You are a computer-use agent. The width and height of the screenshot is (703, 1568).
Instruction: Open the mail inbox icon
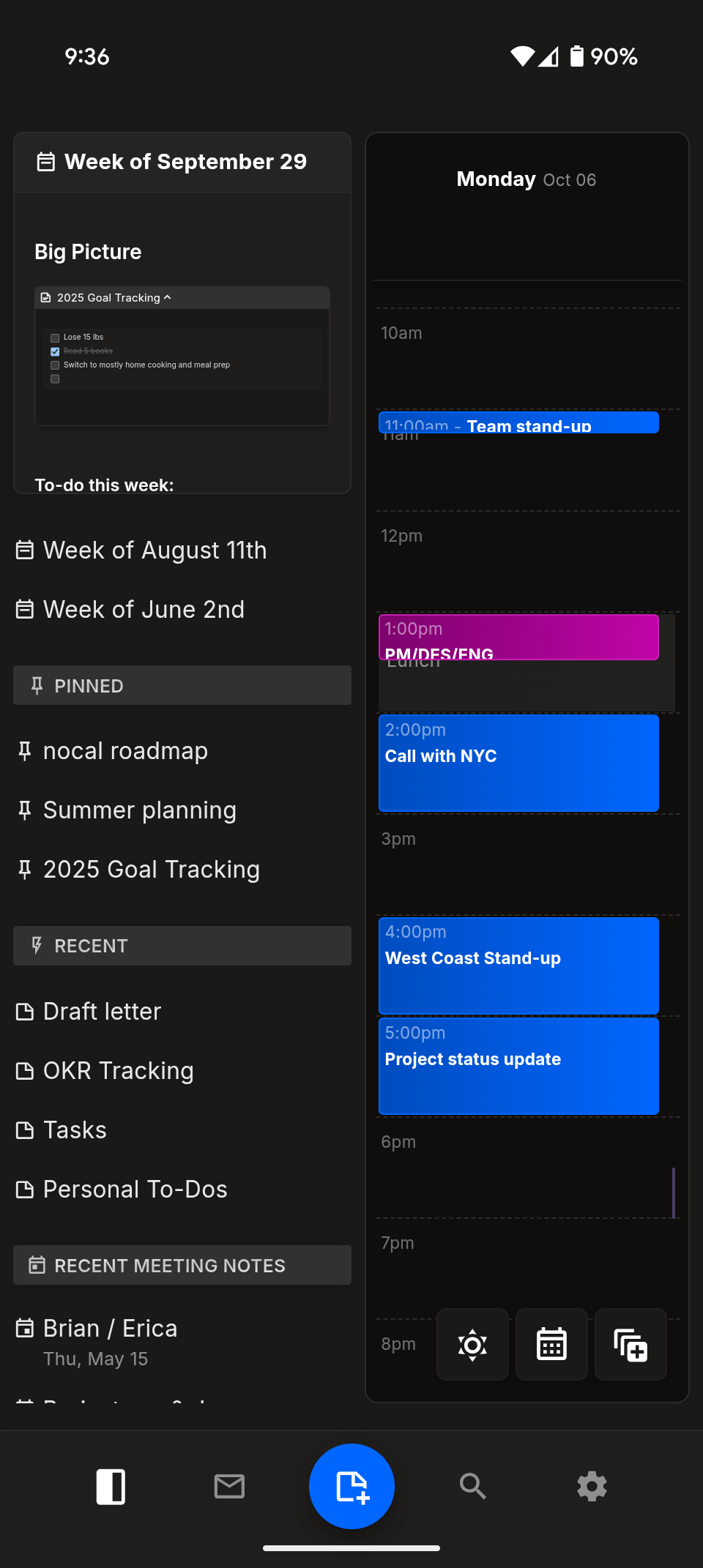(x=229, y=1487)
